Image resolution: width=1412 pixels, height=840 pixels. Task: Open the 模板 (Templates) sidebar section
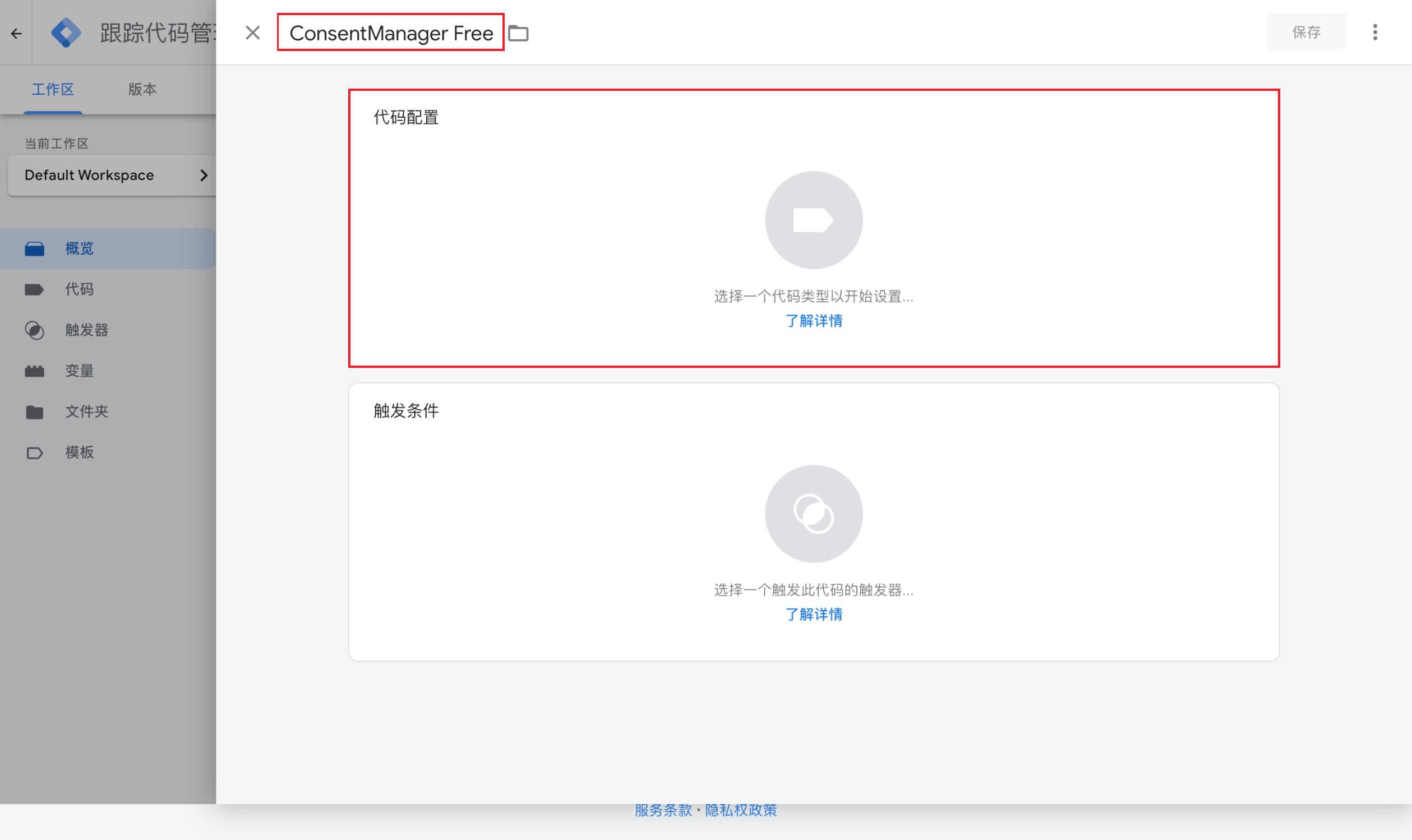(x=79, y=453)
